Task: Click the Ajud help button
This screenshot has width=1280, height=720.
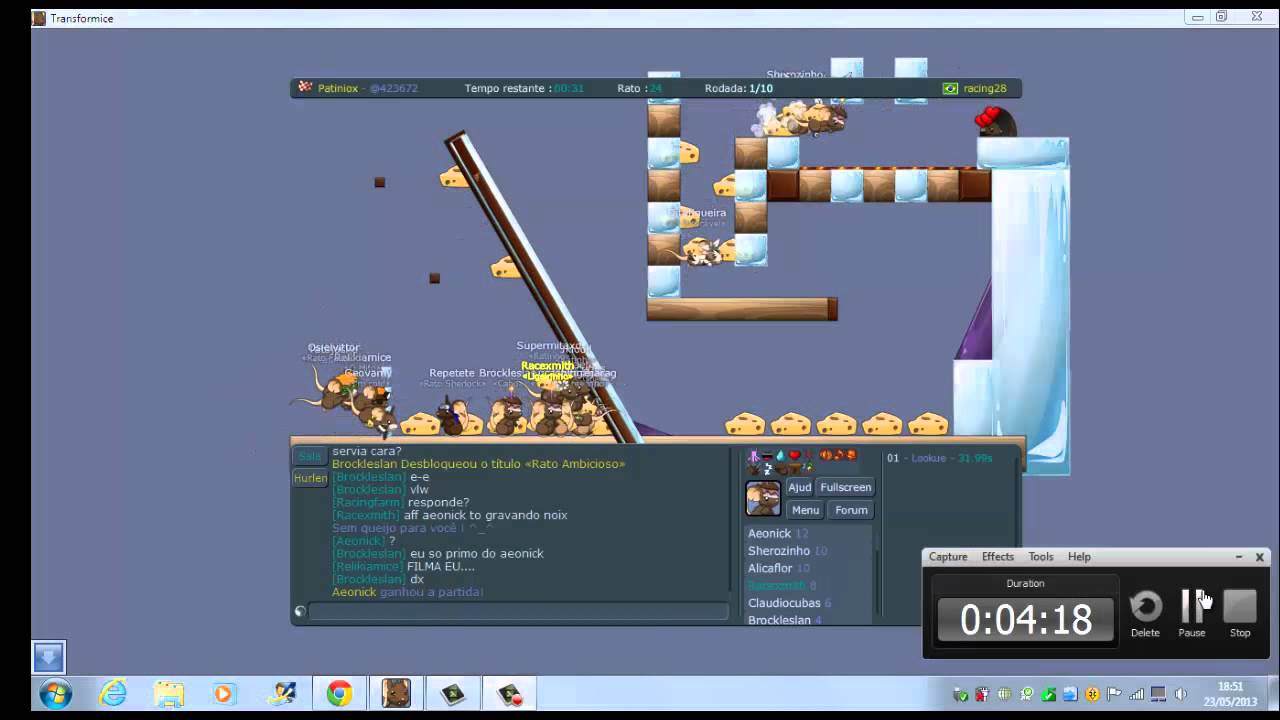Action: 800,487
